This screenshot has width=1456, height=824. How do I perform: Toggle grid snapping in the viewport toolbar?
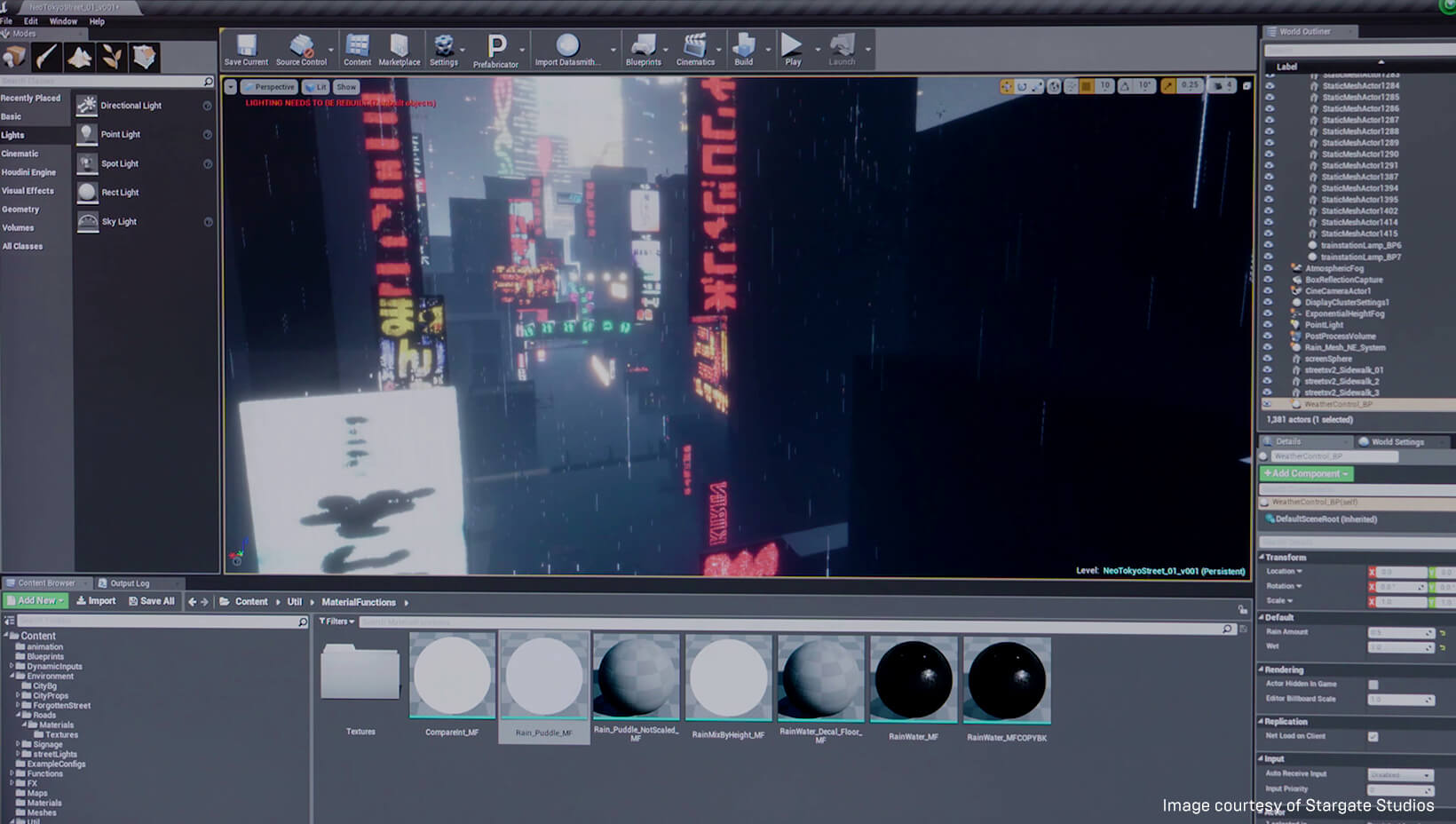1087,86
